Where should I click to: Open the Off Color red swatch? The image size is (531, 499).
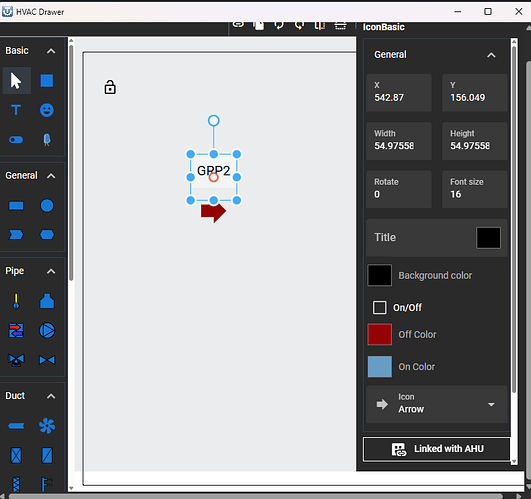379,334
